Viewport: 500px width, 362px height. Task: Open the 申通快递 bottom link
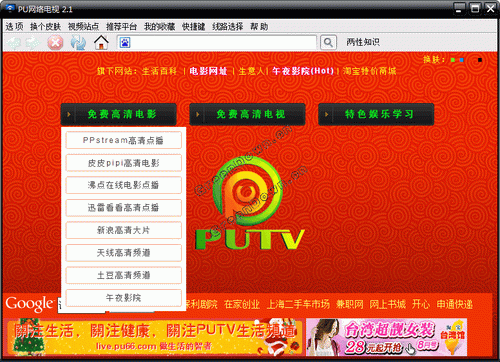coord(455,304)
